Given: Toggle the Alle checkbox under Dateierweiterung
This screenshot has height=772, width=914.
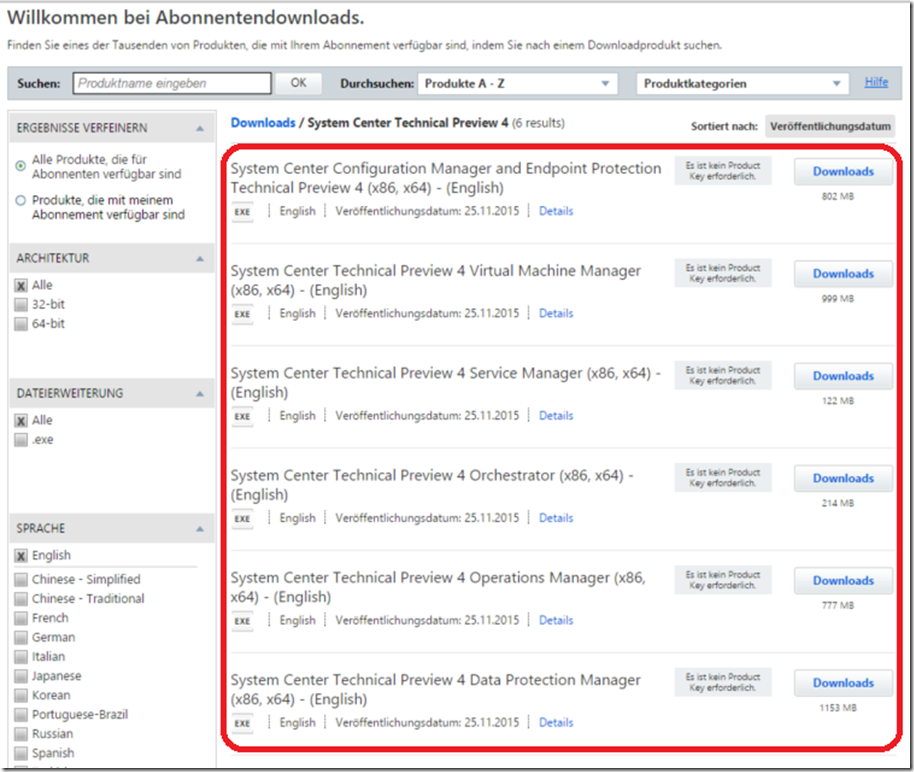Looking at the screenshot, I should click(21, 421).
